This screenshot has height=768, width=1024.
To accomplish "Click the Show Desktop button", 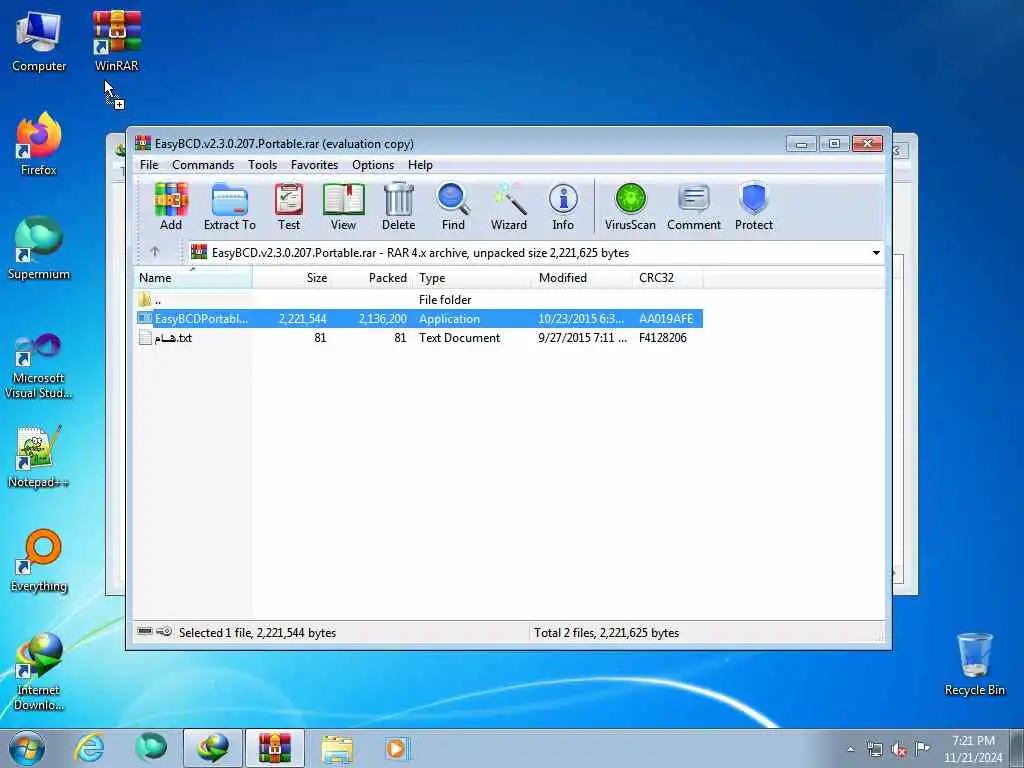I will (1017, 748).
